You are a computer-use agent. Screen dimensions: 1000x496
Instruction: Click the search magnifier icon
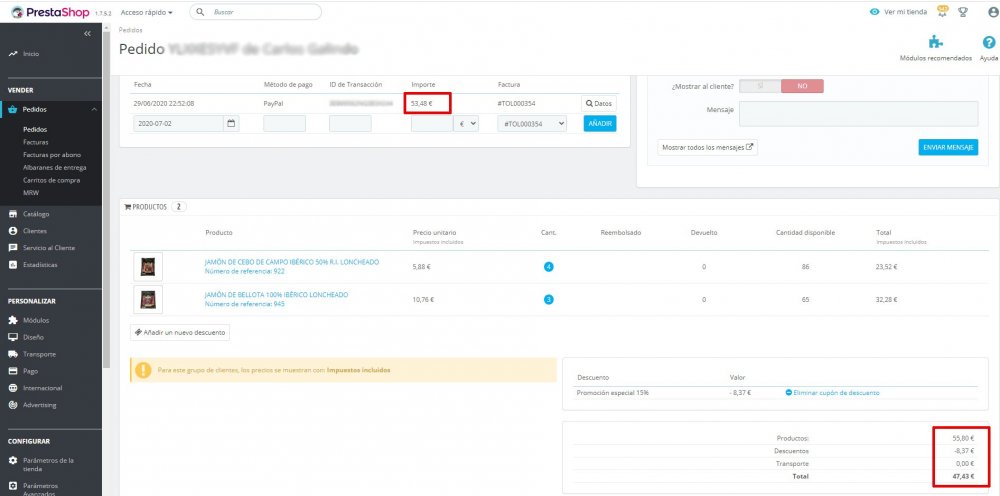pos(200,12)
